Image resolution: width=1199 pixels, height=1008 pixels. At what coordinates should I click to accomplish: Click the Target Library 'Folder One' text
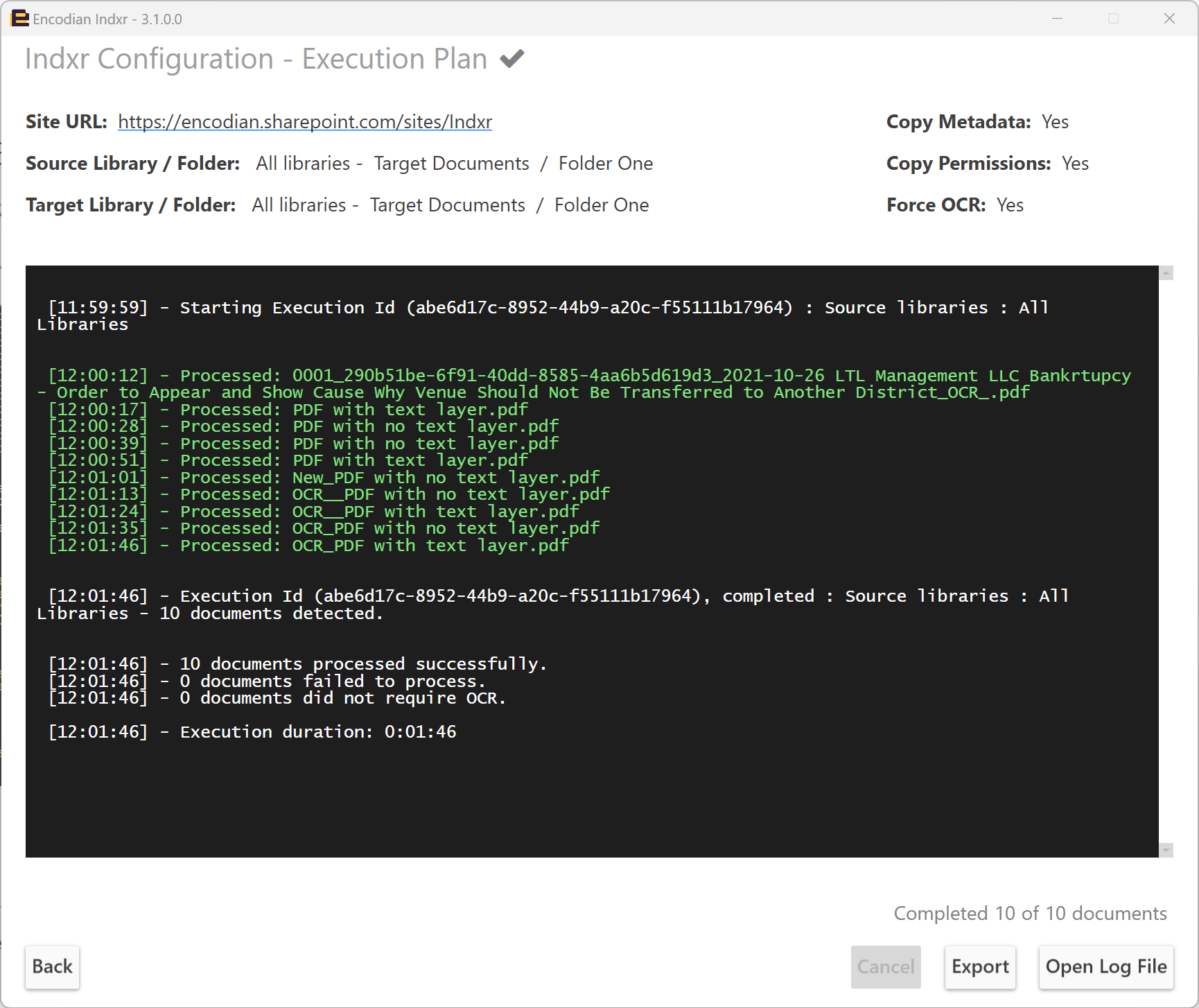point(602,205)
